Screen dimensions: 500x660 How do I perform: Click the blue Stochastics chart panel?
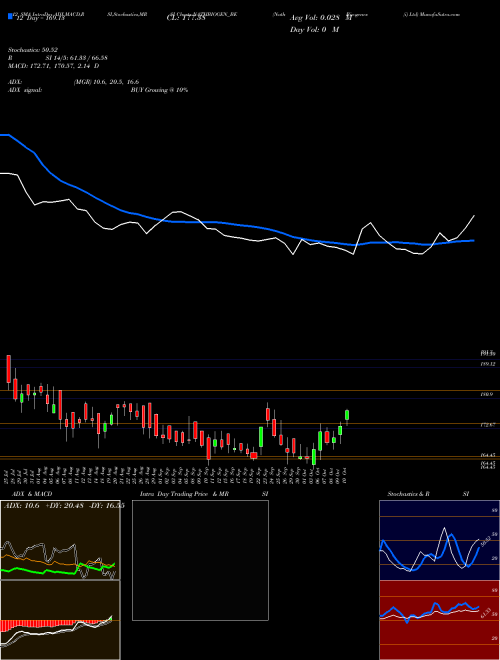tap(439, 540)
